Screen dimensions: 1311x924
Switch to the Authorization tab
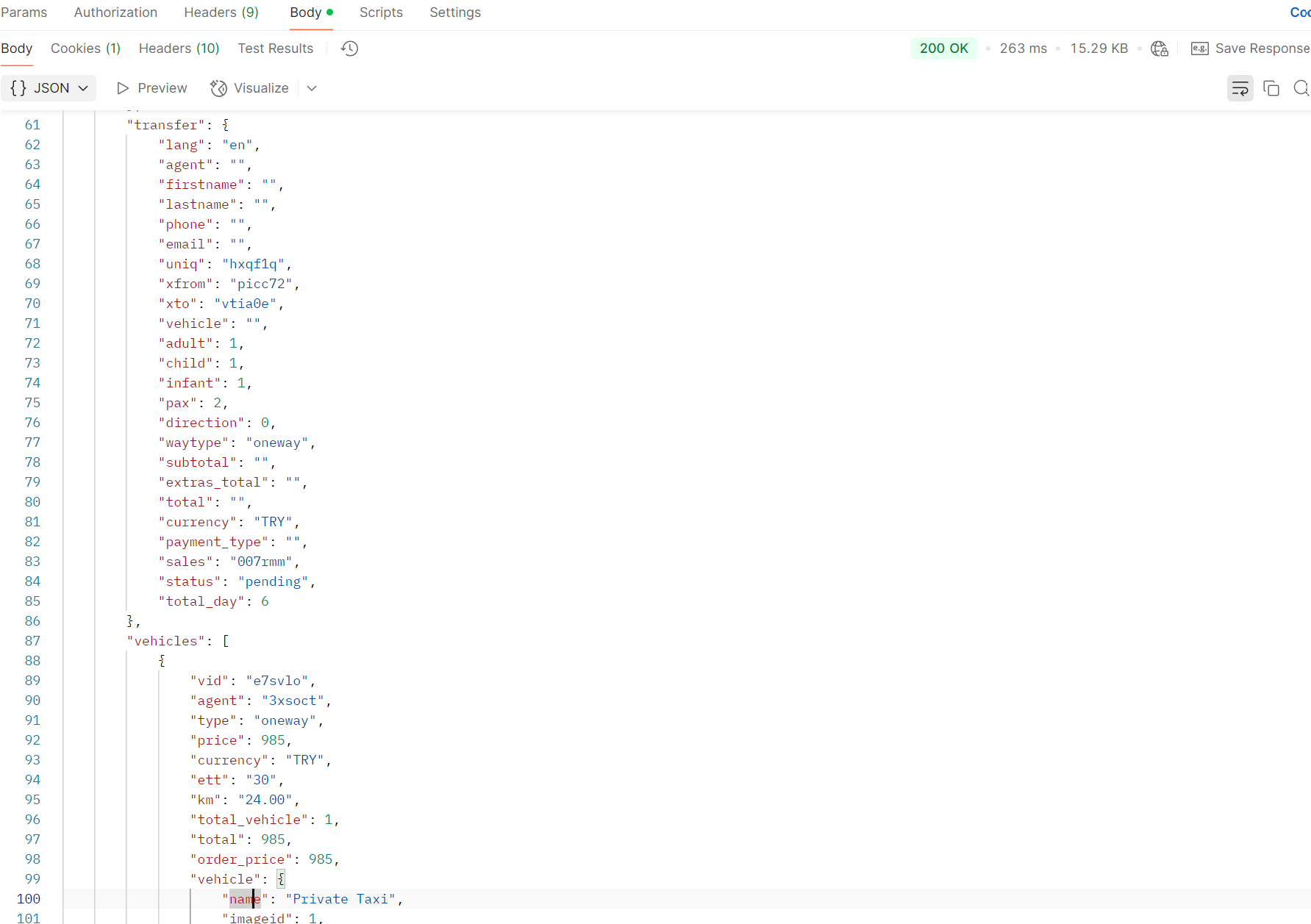tap(115, 12)
